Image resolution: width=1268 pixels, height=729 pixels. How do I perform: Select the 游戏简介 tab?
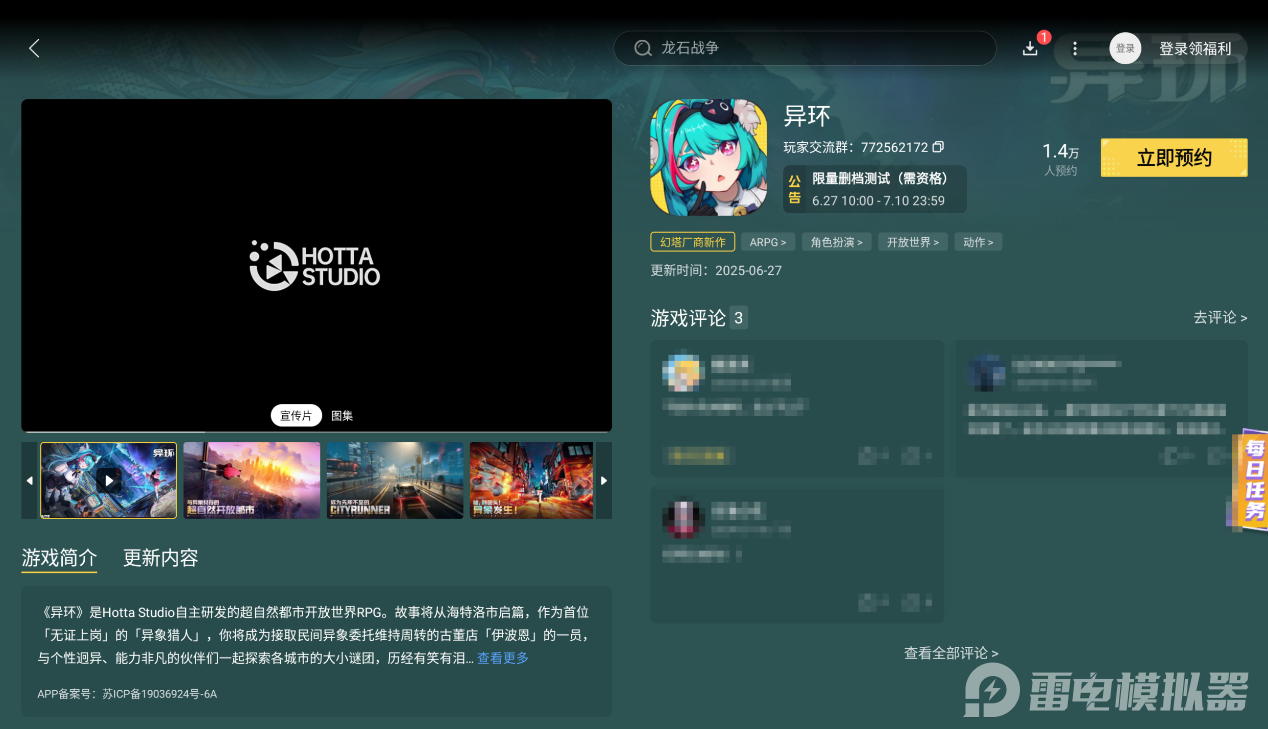58,558
